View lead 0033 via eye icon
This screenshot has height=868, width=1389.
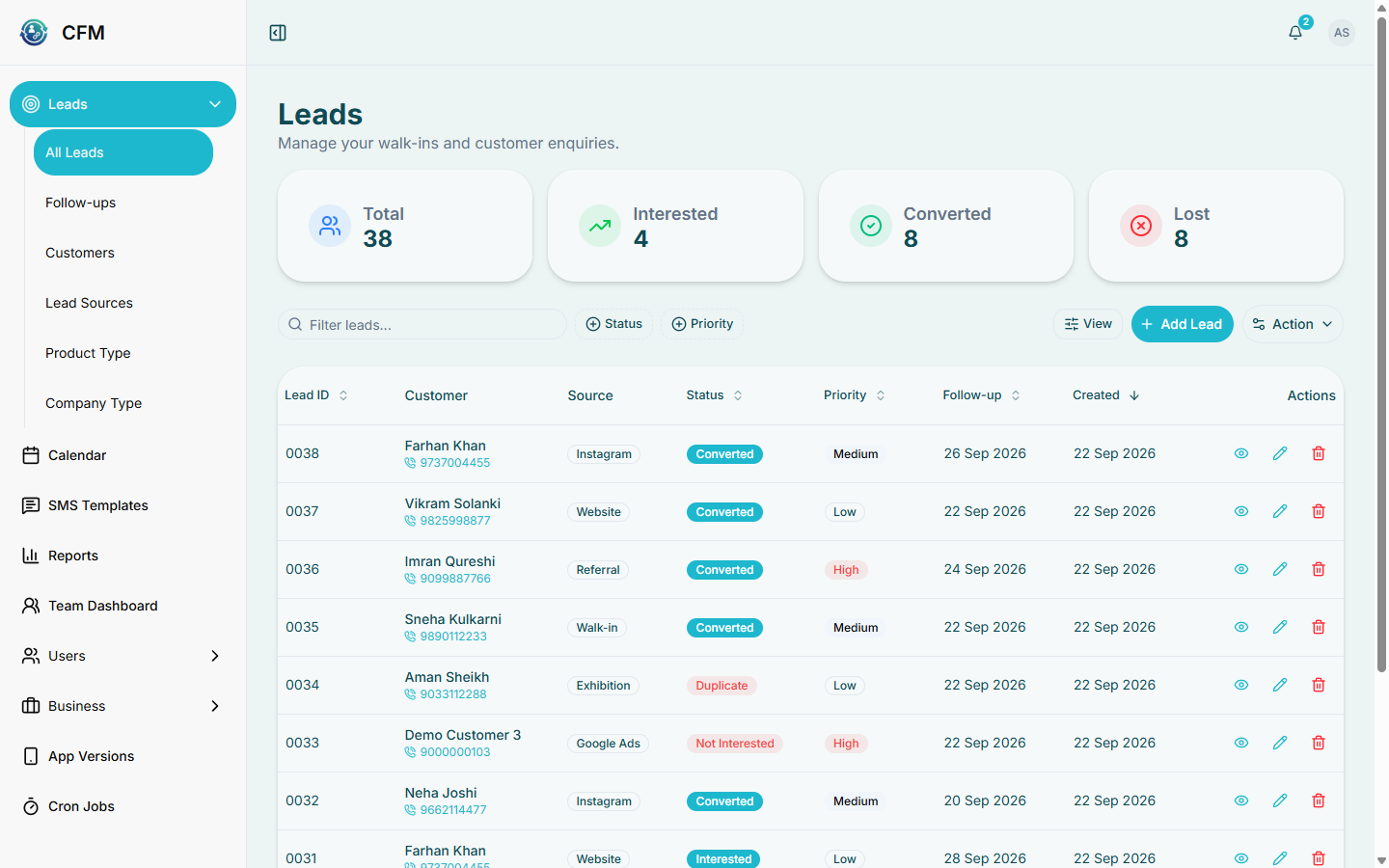click(1241, 743)
